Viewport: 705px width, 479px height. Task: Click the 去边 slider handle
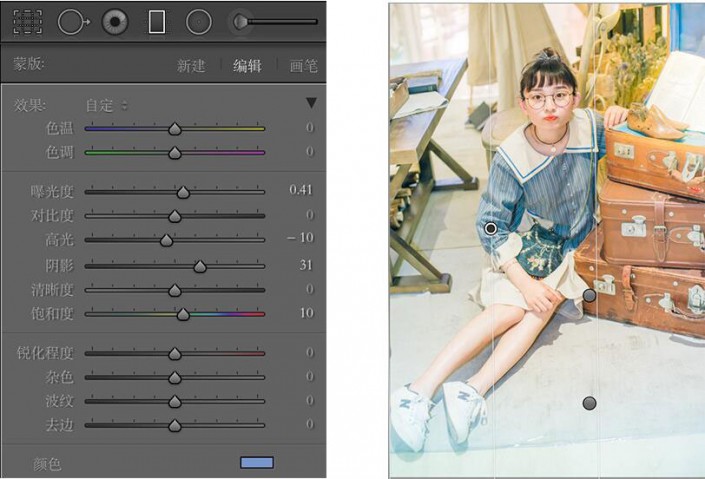[175, 425]
